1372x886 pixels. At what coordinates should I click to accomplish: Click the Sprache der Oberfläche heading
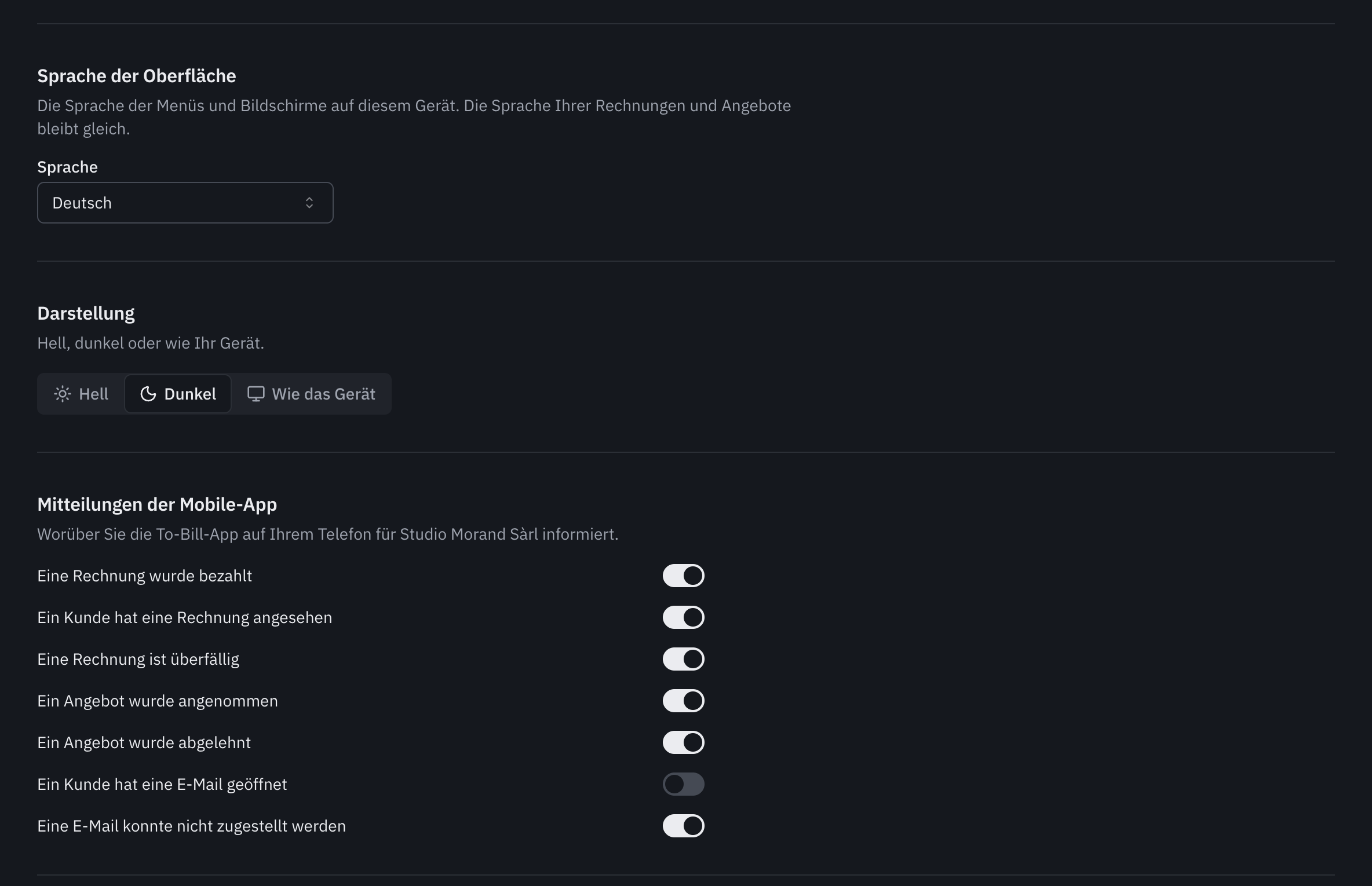coord(137,76)
